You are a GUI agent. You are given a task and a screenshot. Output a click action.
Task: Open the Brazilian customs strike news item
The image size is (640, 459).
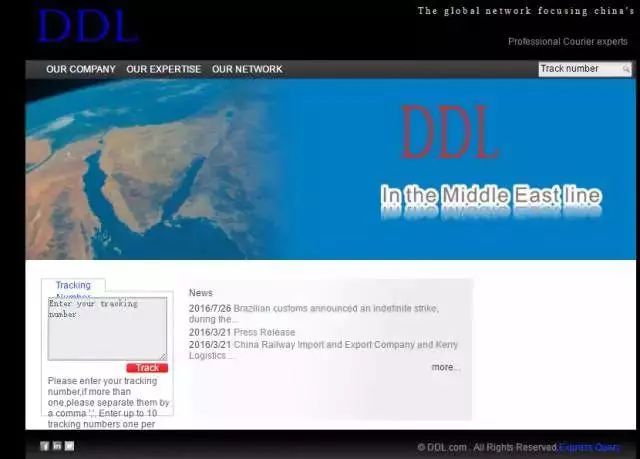point(314,313)
